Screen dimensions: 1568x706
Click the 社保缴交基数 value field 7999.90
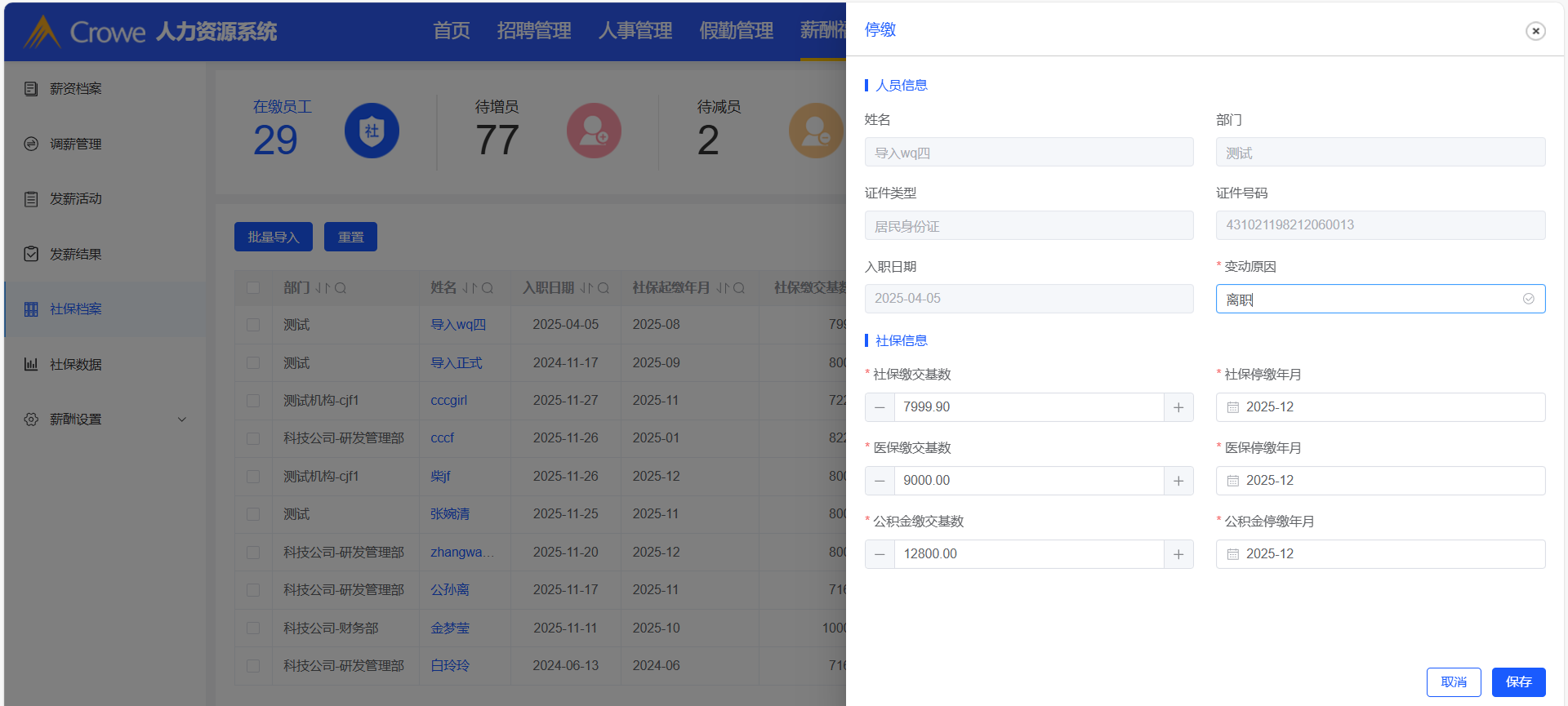tap(1029, 407)
